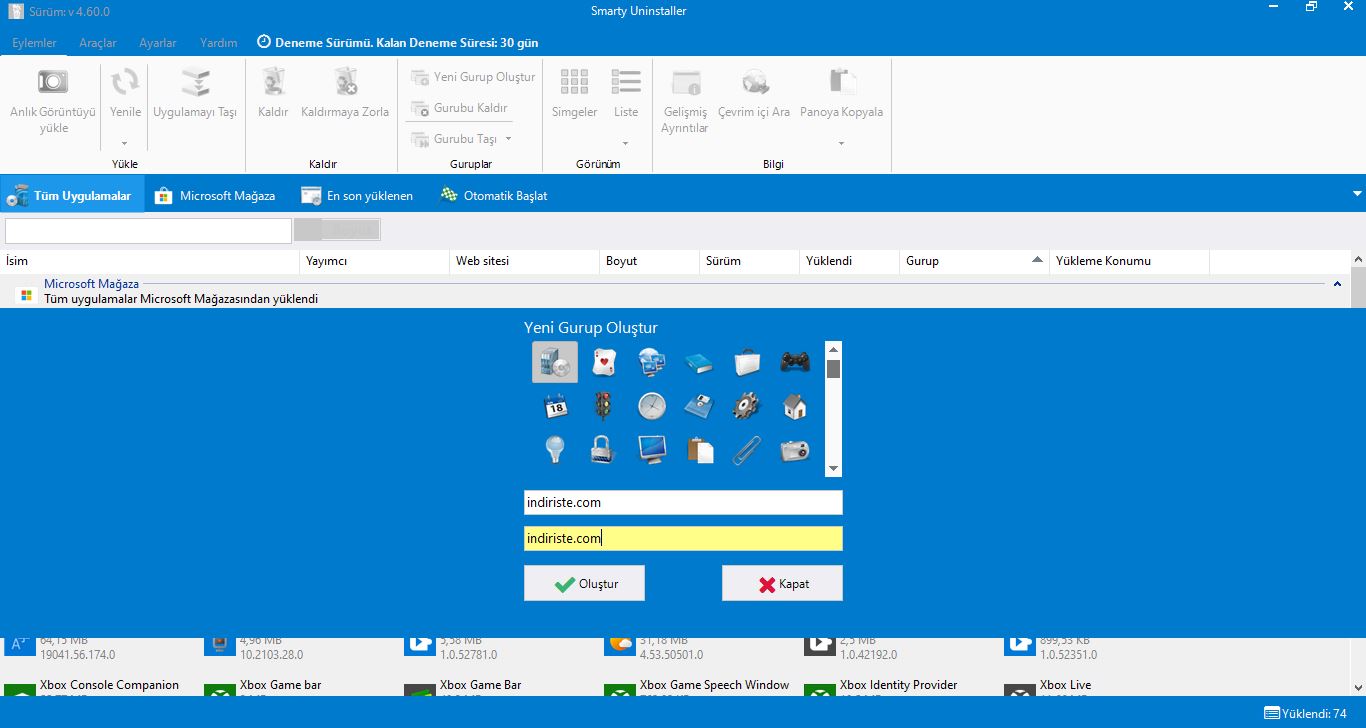Pick the camera group icon
Image resolution: width=1366 pixels, height=728 pixels.
(x=795, y=450)
